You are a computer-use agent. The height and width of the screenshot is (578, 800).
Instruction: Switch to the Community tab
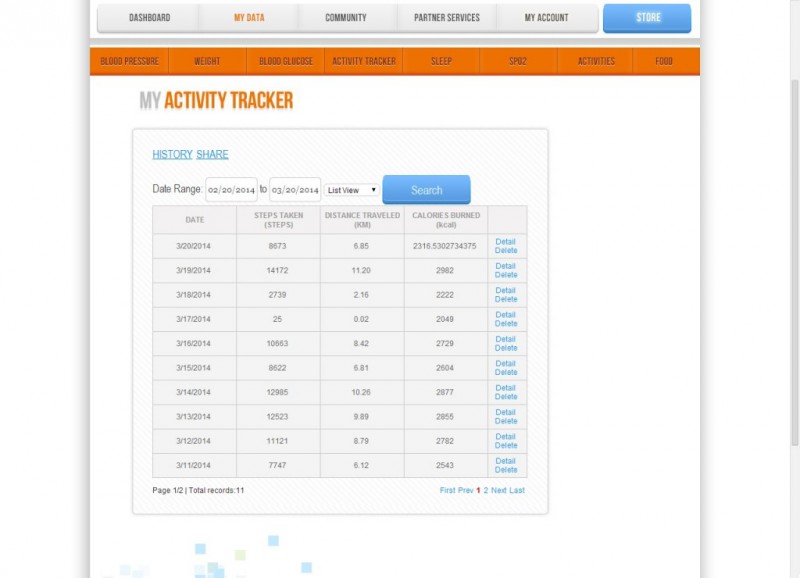coord(346,18)
